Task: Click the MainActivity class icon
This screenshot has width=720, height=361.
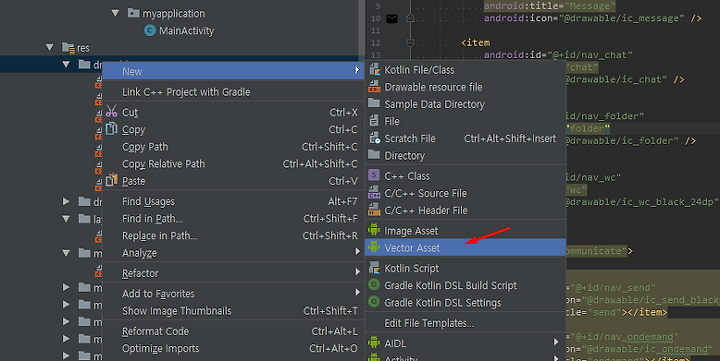Action: 150,31
